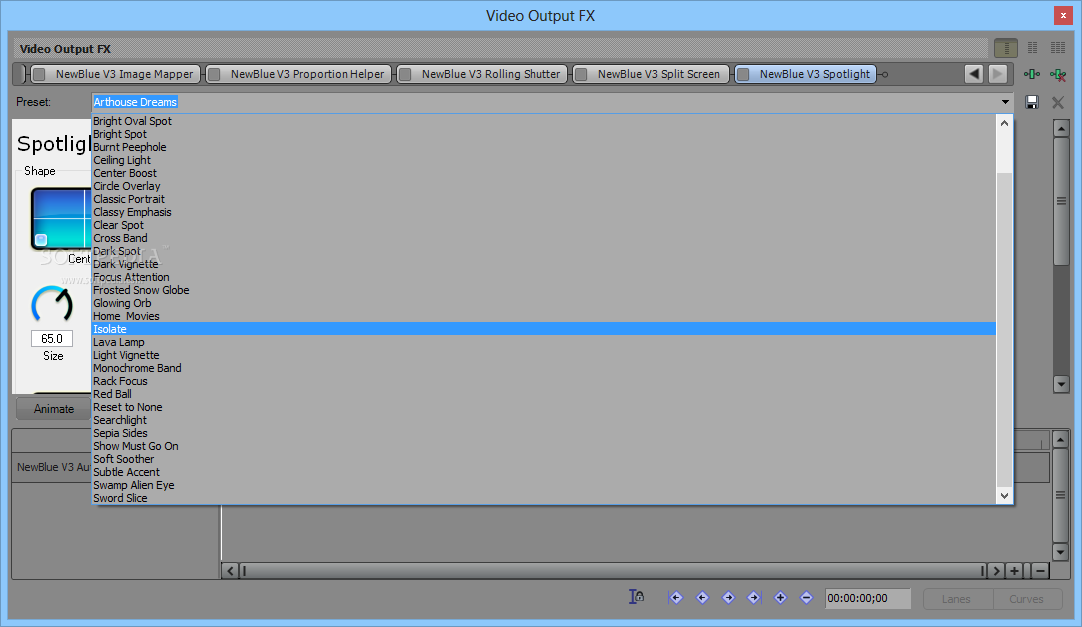Click timeline zoom in plus button
Viewport: 1082px width, 627px height.
tap(1014, 570)
